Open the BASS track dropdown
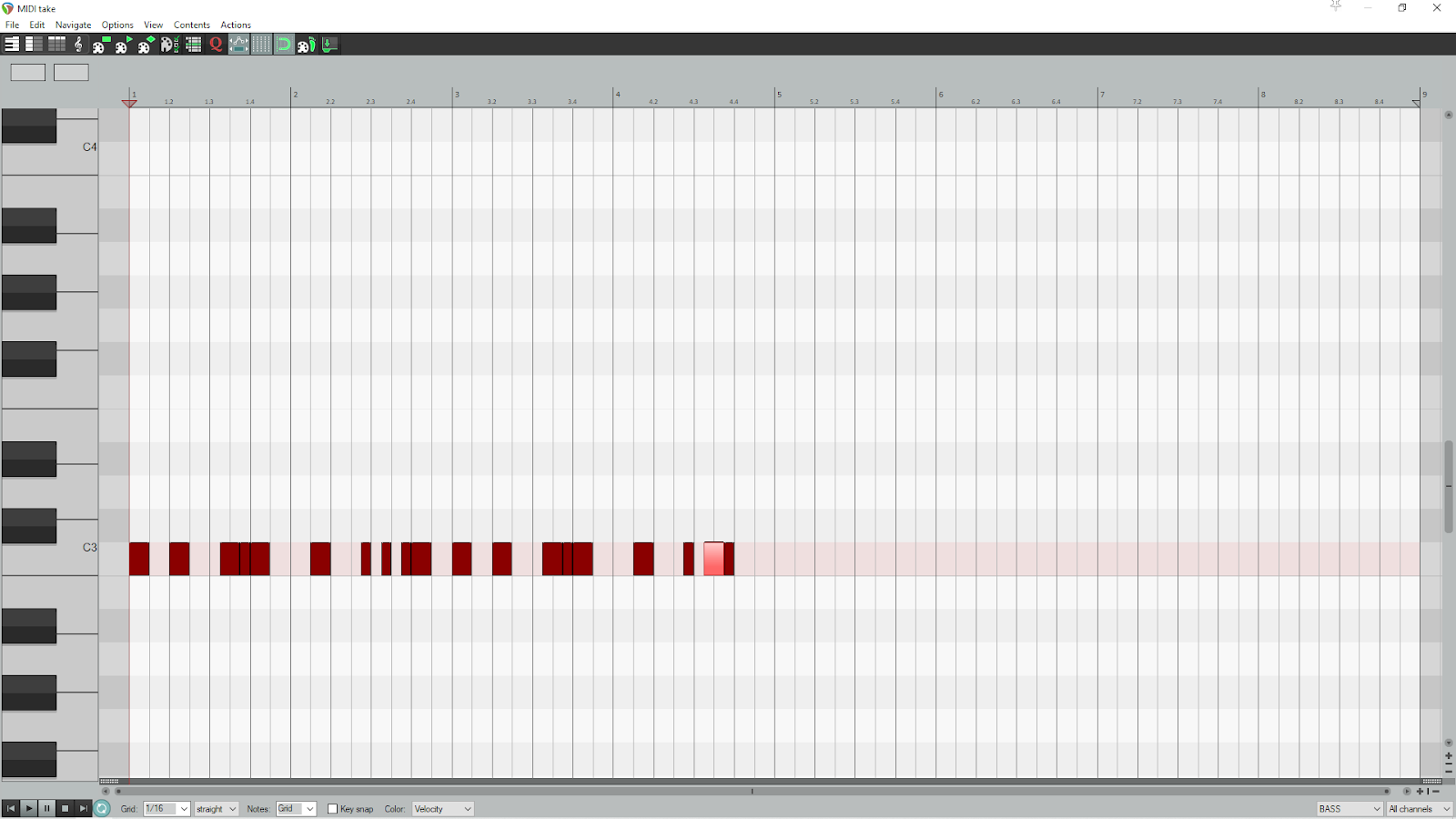The height and width of the screenshot is (819, 1456). click(x=1350, y=809)
